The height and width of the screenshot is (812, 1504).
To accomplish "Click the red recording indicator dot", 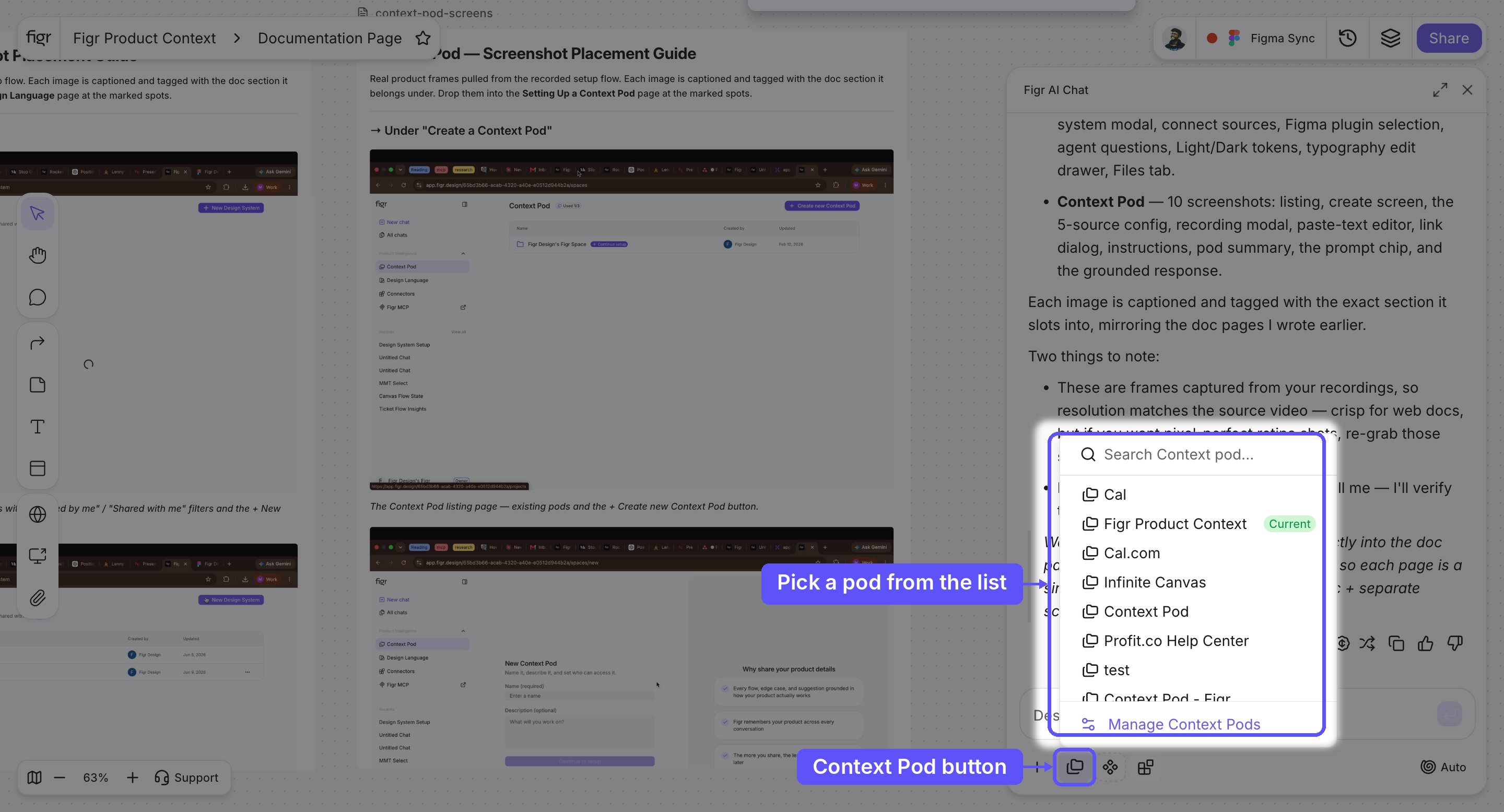I will tap(1212, 38).
